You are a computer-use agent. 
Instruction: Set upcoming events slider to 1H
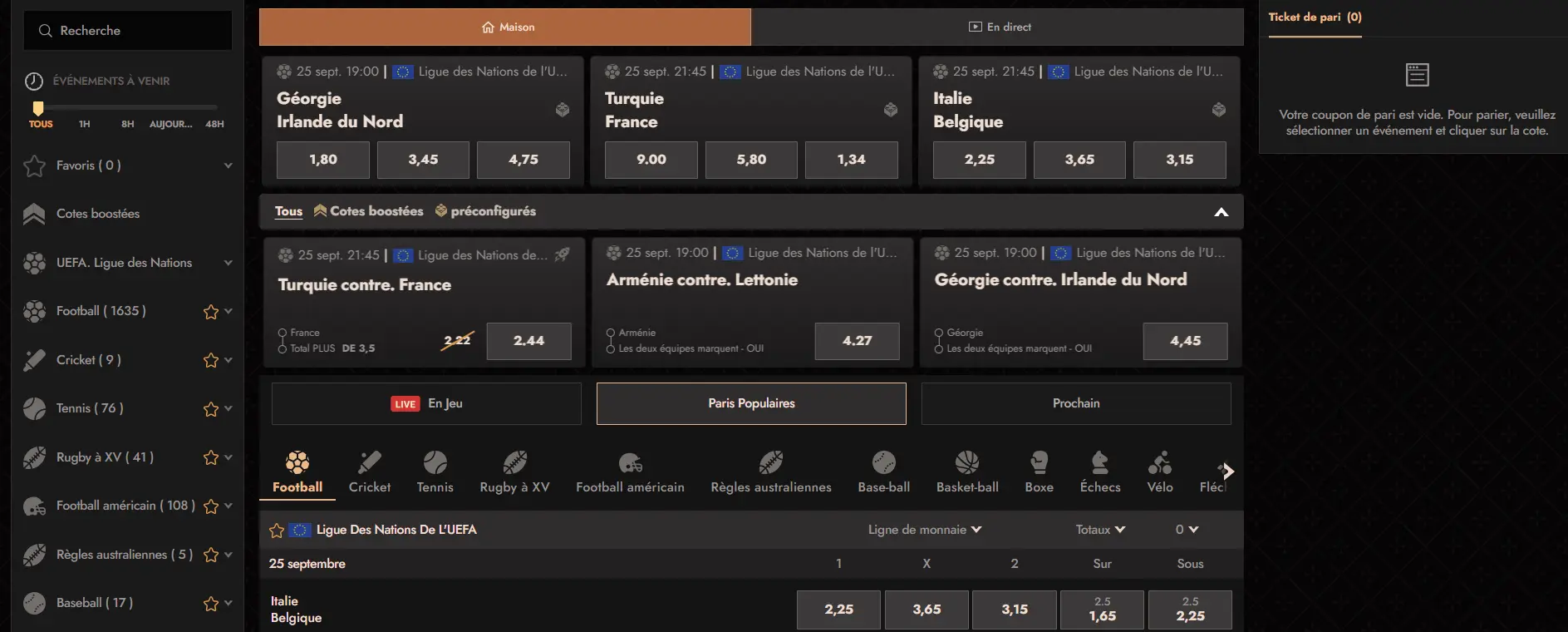pos(84,124)
